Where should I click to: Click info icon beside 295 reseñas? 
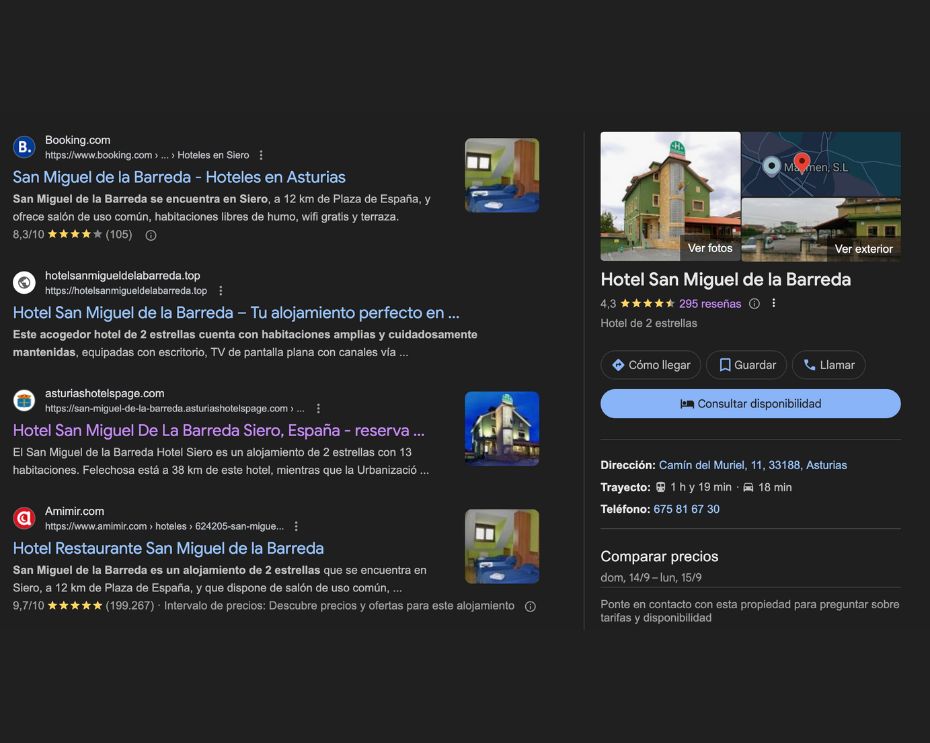point(754,304)
